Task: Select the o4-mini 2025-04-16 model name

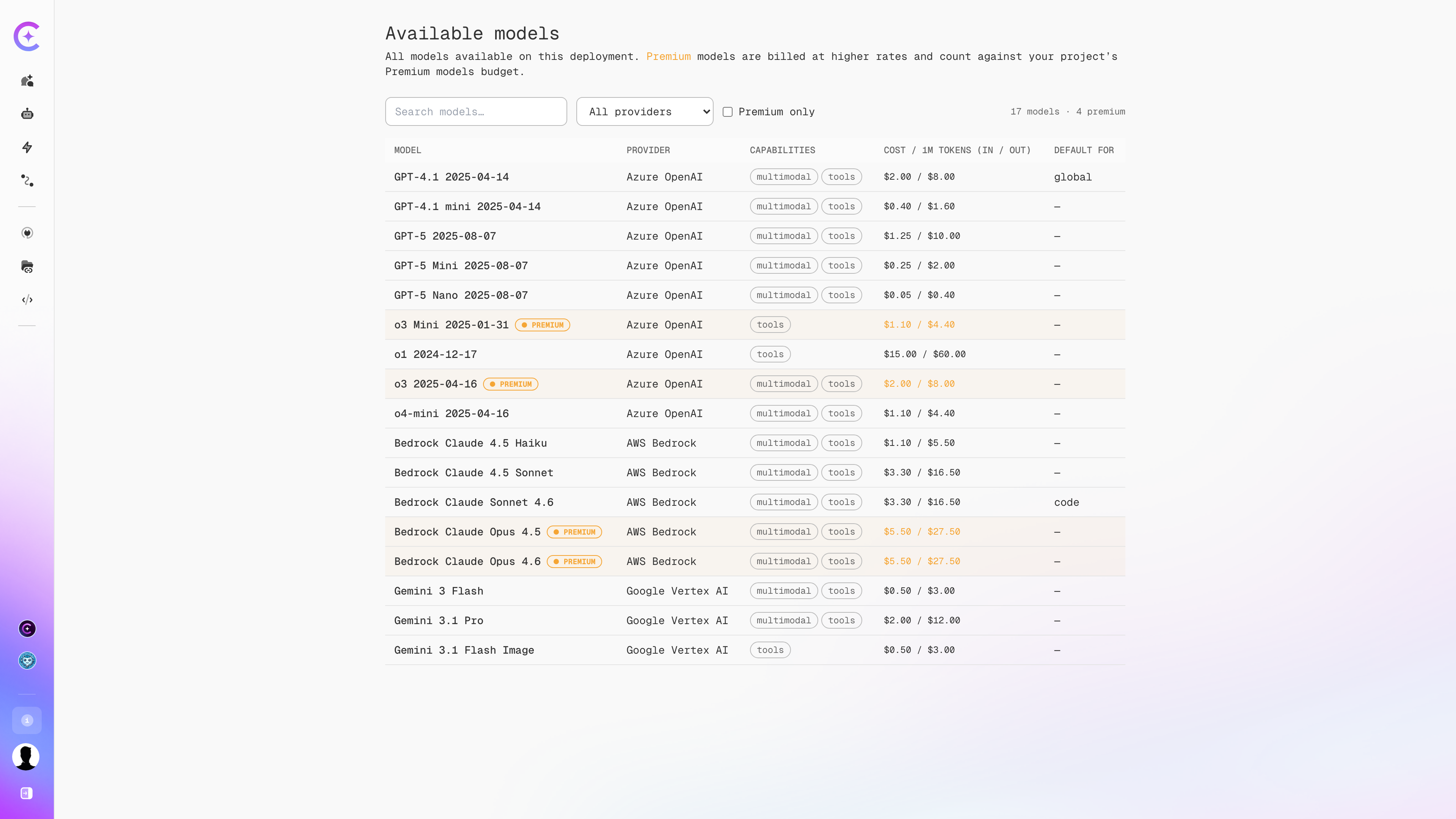Action: (452, 414)
